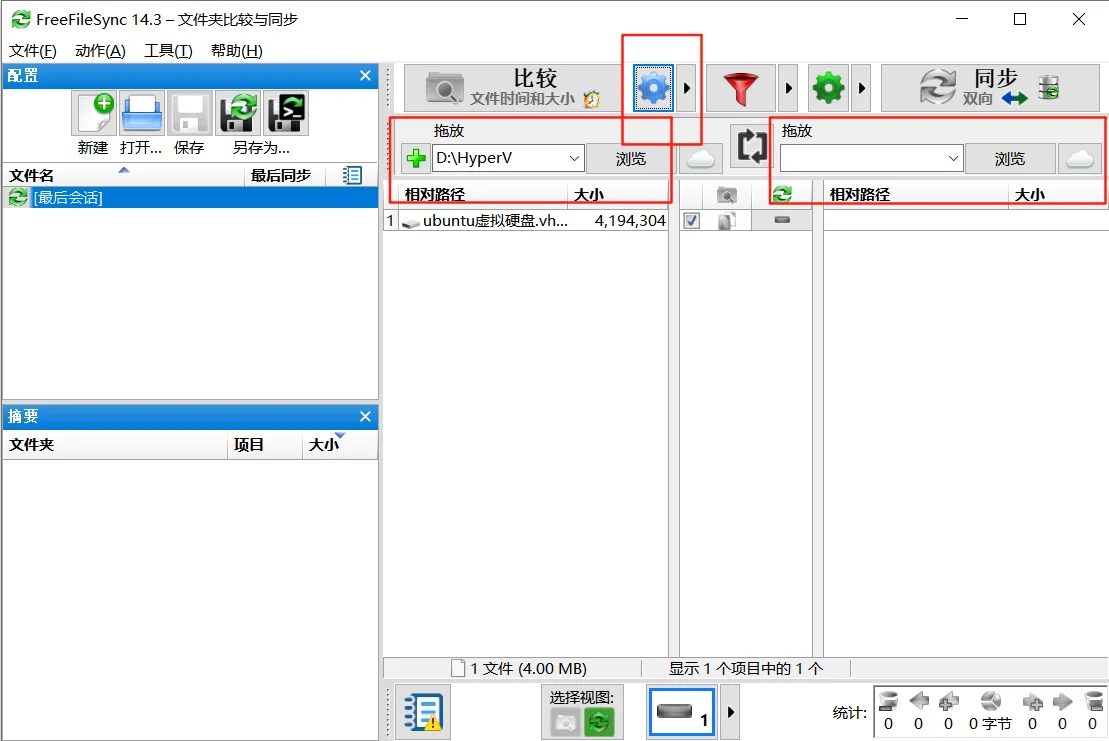Start the 比较 compare button
1109x741 pixels.
click(514, 88)
